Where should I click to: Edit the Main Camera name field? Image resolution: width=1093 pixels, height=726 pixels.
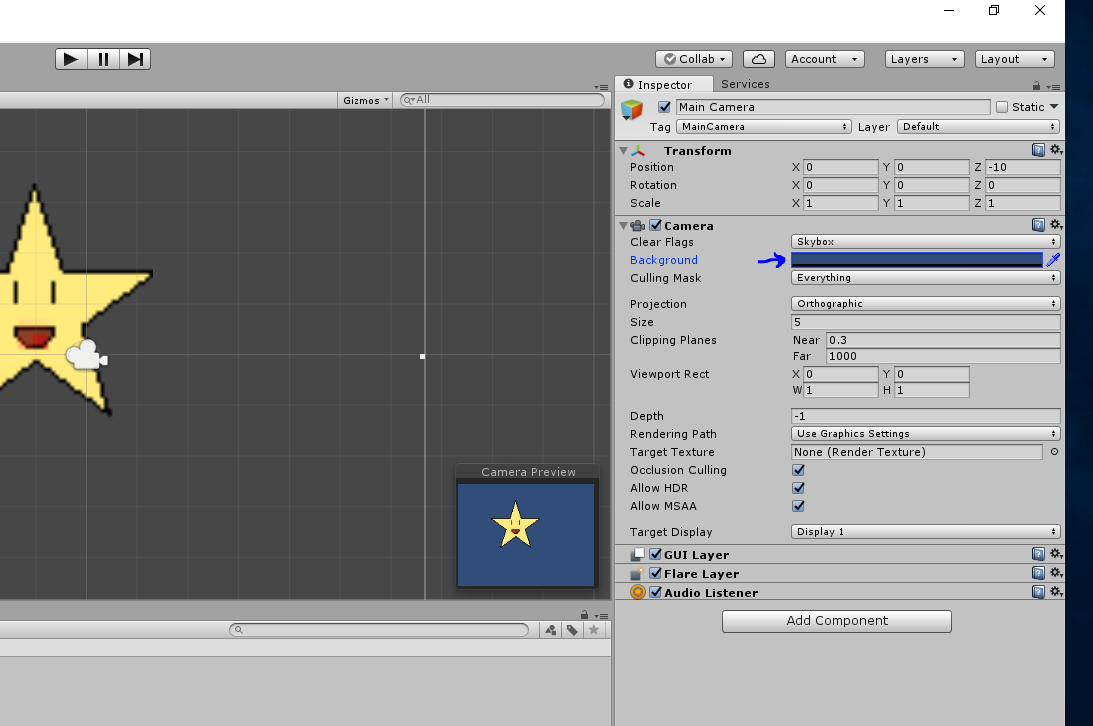pyautogui.click(x=833, y=107)
